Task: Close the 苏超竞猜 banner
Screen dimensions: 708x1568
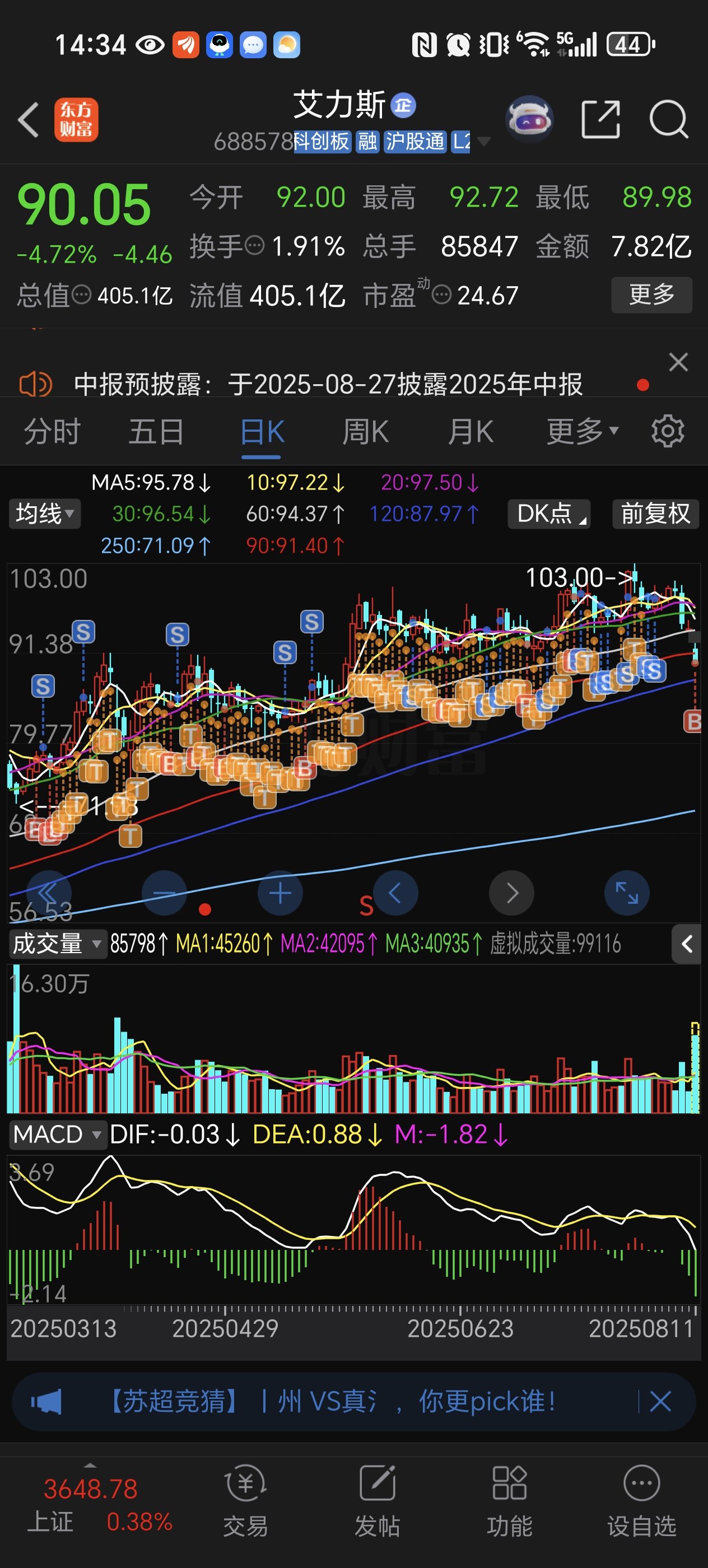Action: pyautogui.click(x=660, y=1402)
